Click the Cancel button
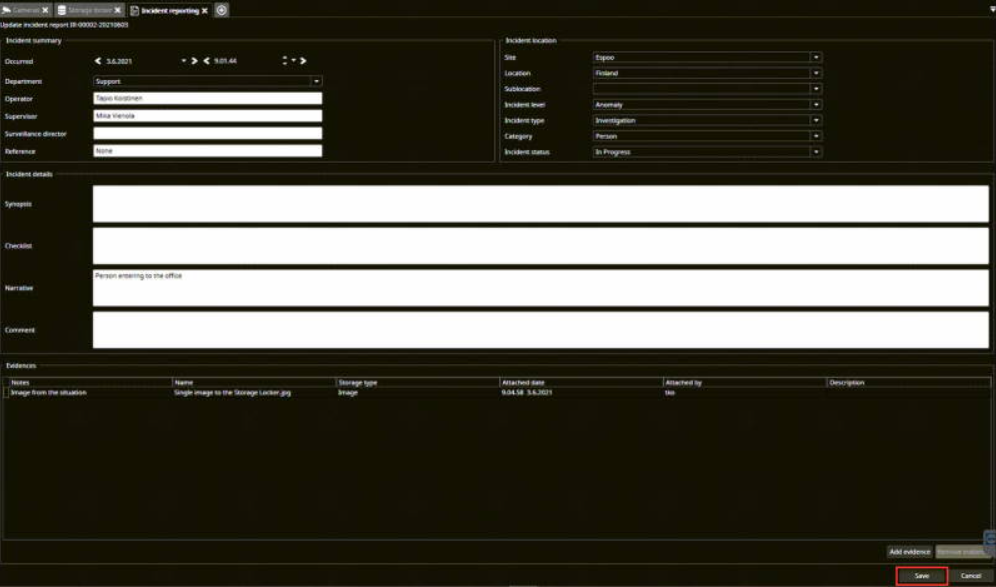This screenshot has height=587, width=996. [970, 576]
